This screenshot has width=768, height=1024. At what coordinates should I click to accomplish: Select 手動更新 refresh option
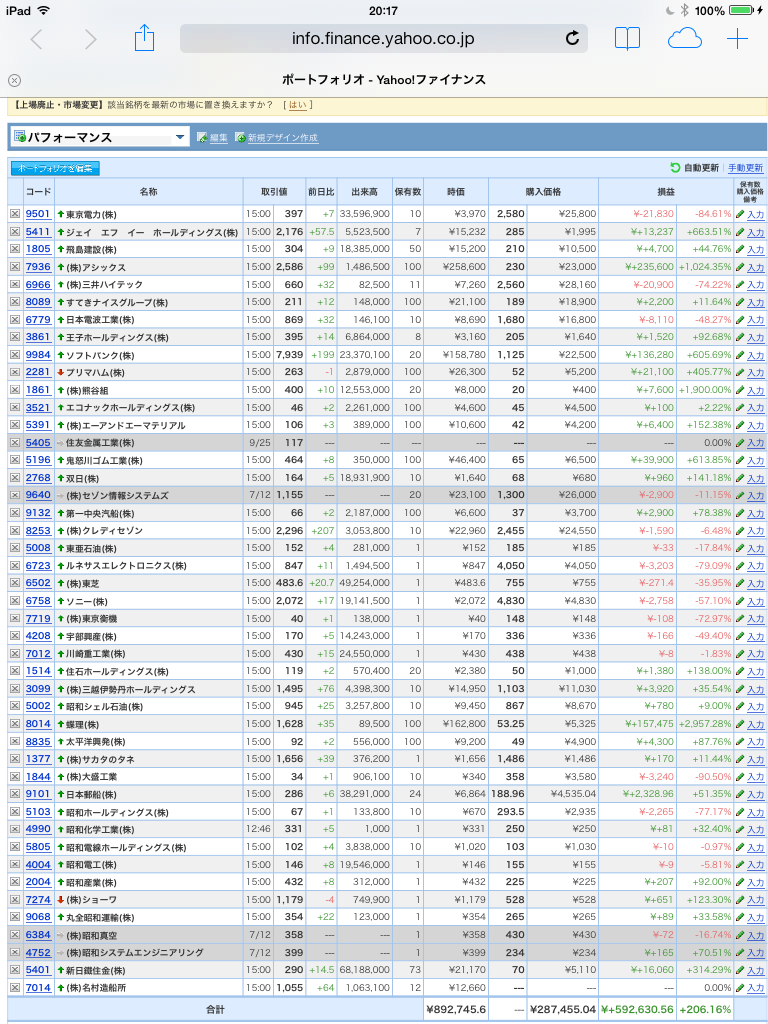(x=745, y=168)
